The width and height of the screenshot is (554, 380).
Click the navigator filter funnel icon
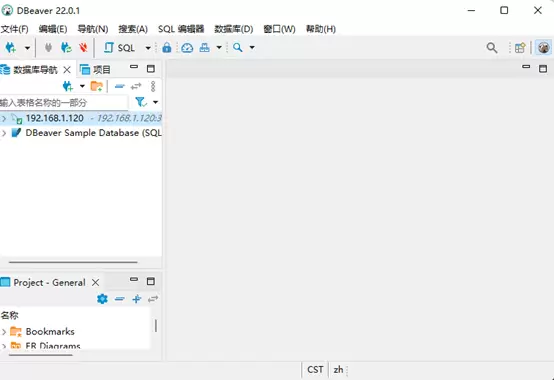coord(141,102)
